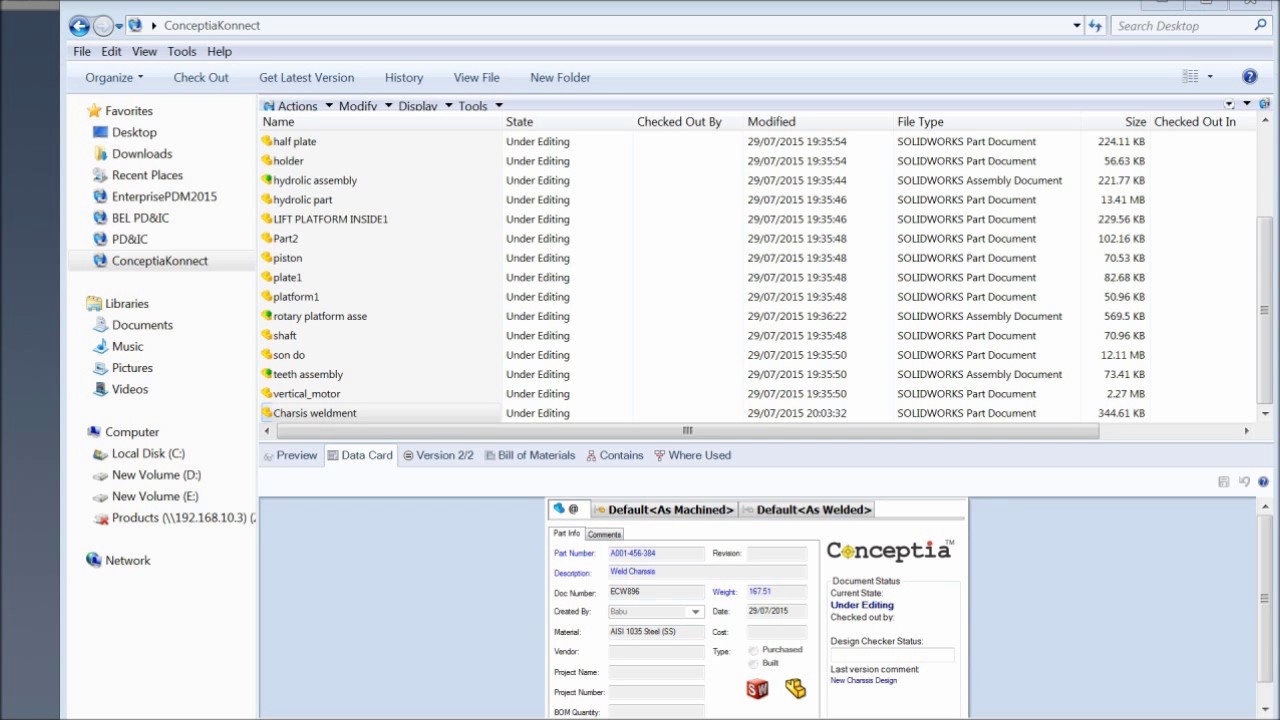
Task: Open the Modify dropdown menu
Action: (365, 105)
